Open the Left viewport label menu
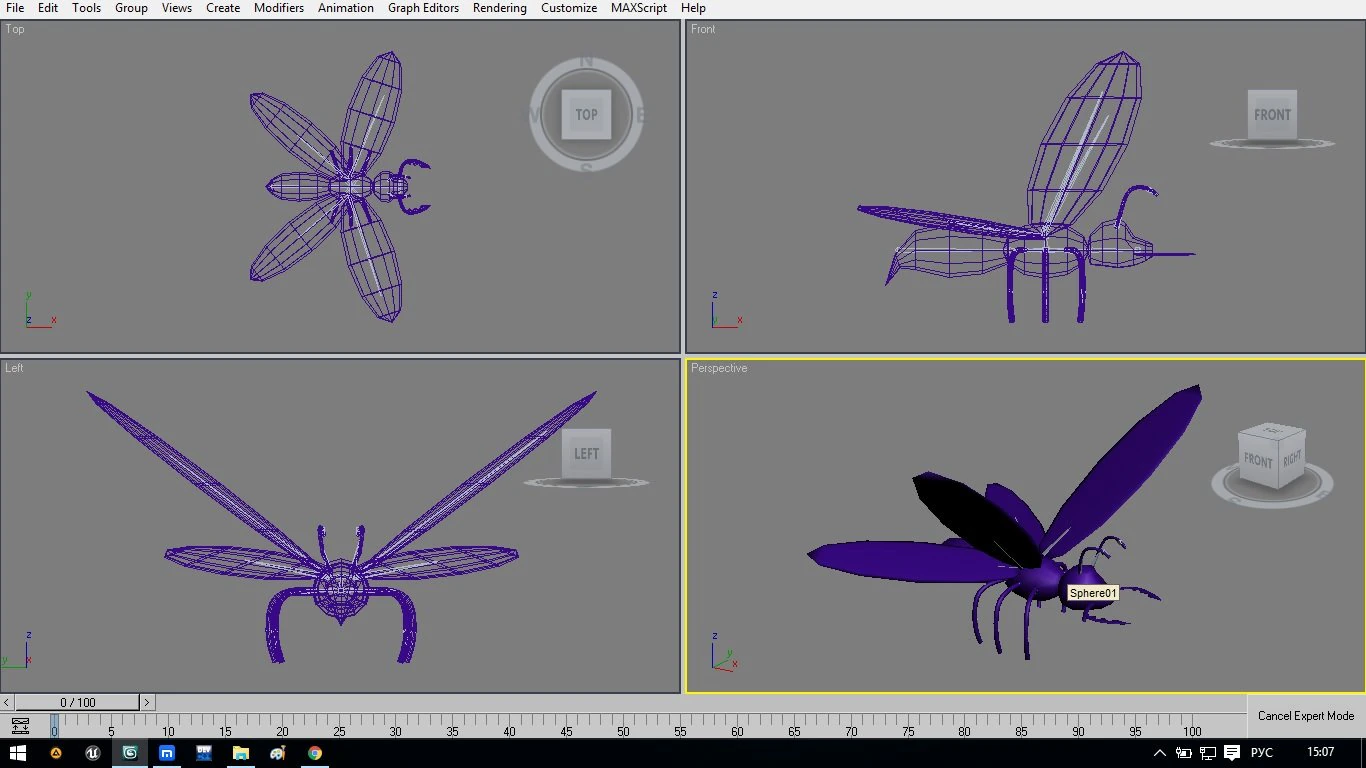The image size is (1366, 768). [x=14, y=368]
